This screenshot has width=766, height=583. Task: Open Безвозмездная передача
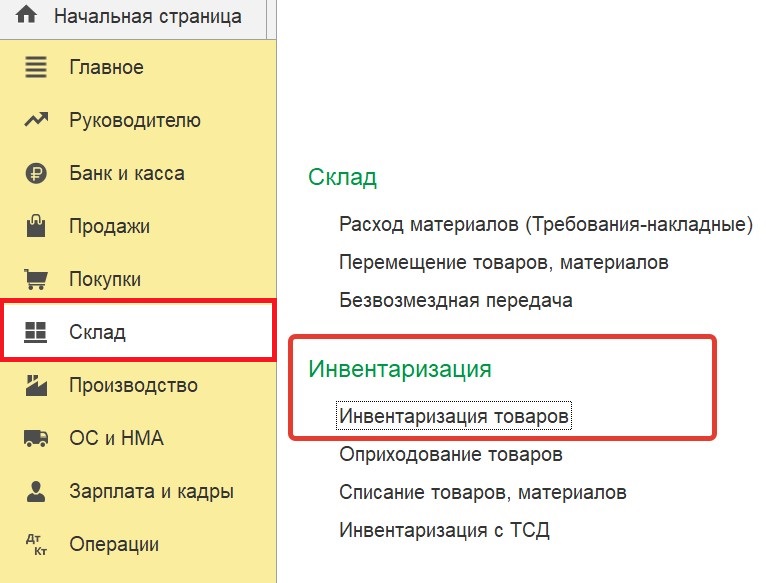tap(456, 300)
